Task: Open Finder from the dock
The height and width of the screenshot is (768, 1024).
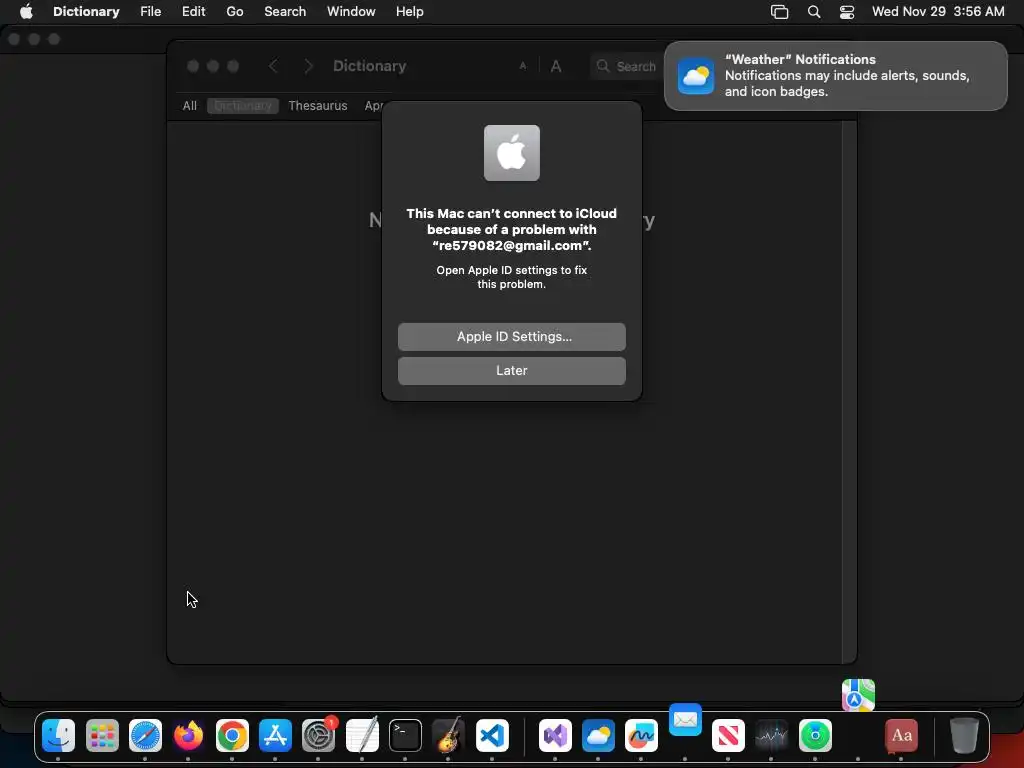Action: [58, 735]
